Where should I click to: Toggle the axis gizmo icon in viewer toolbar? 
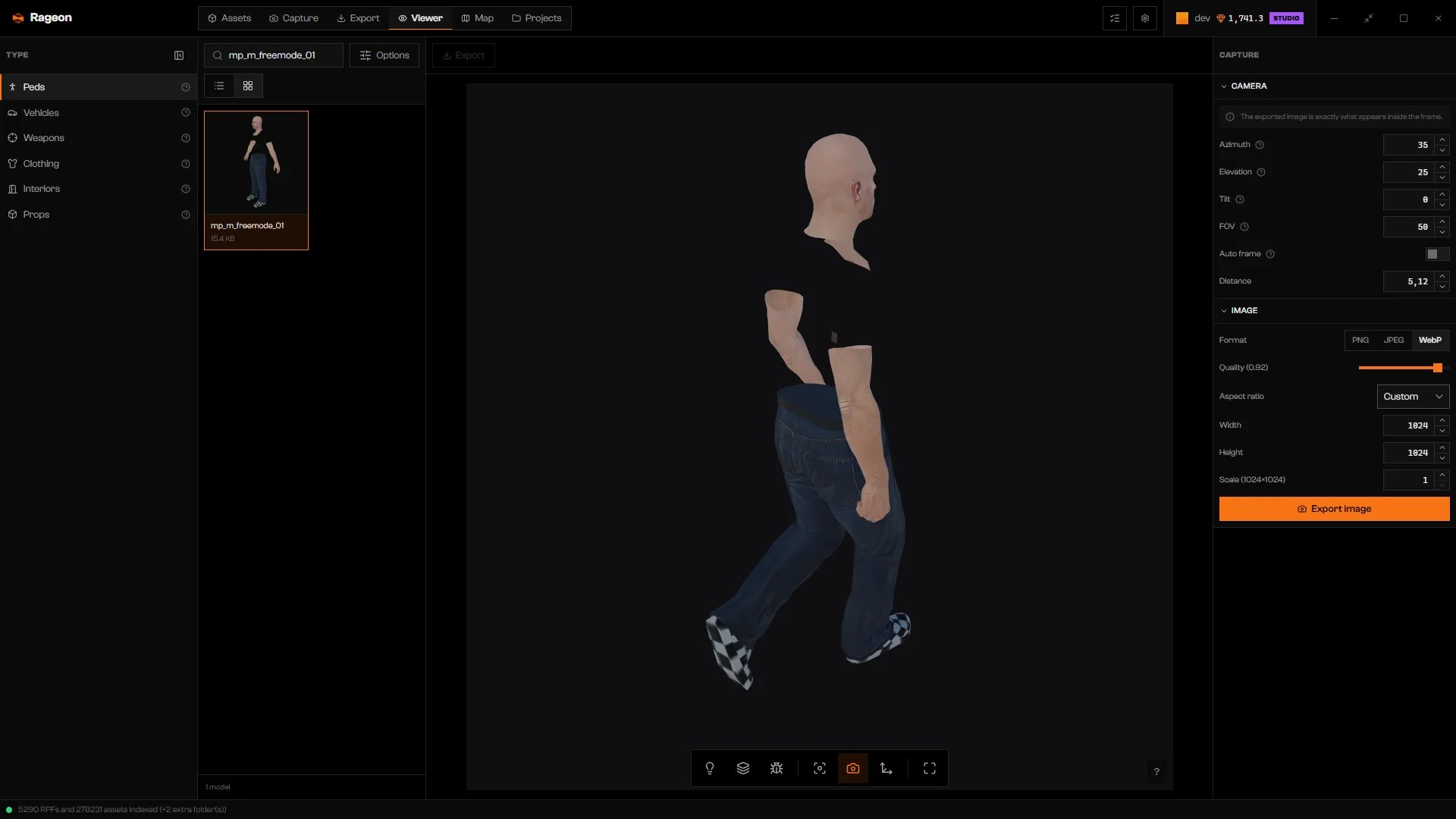(886, 768)
